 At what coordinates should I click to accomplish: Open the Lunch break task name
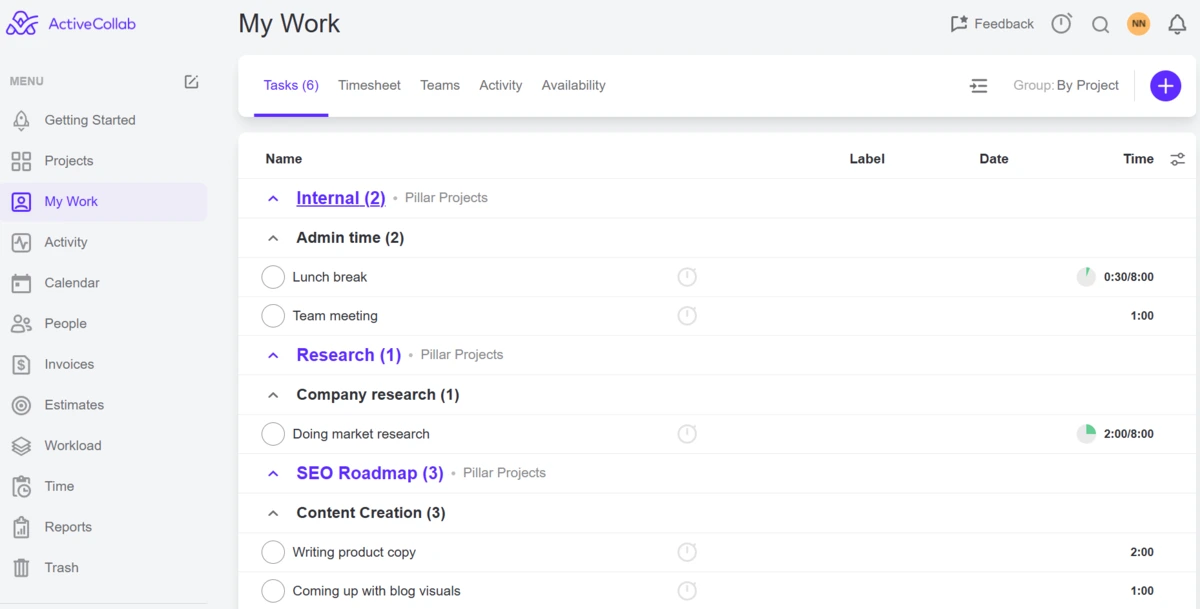330,277
